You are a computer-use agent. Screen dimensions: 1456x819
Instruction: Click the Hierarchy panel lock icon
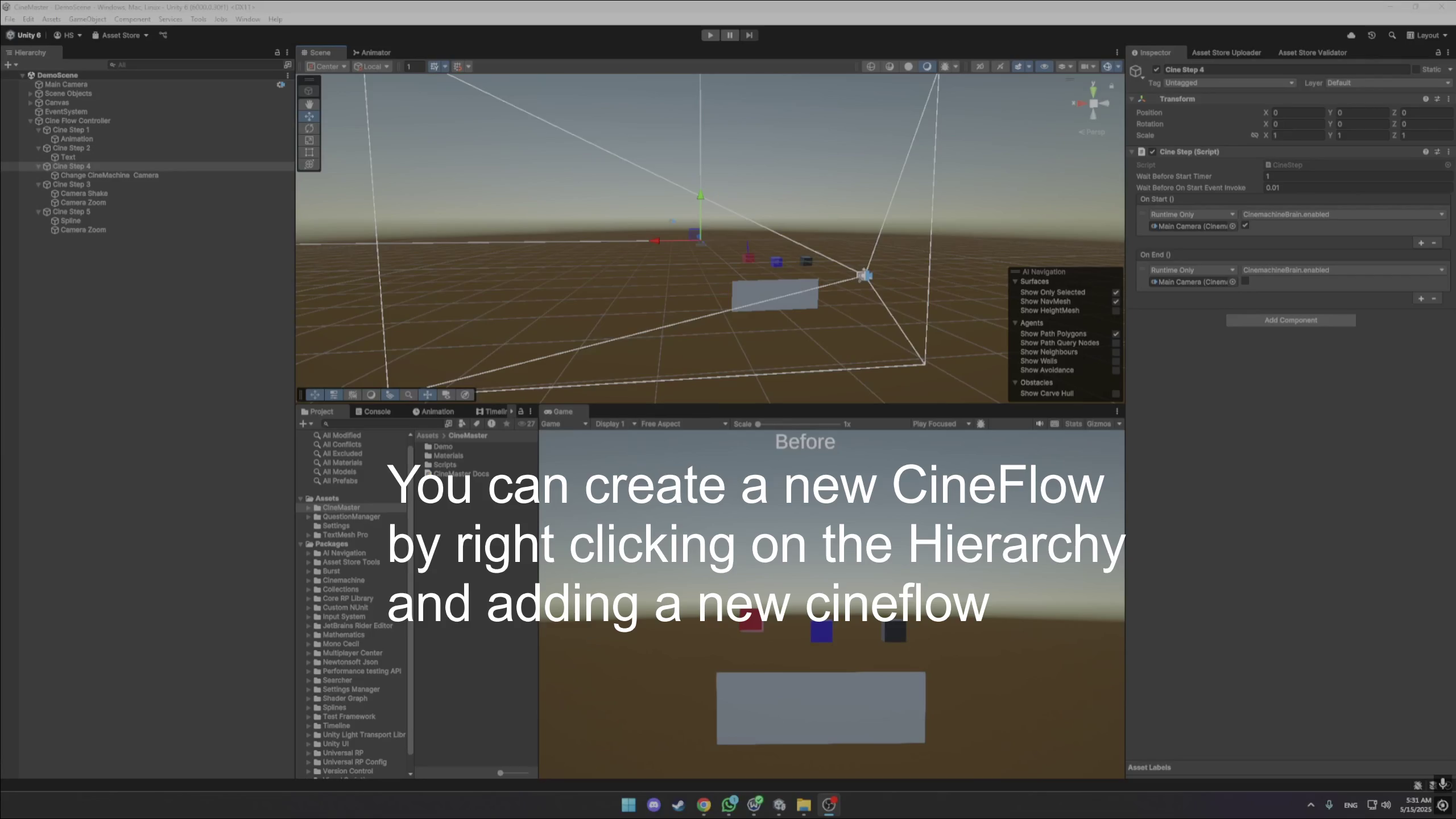(277, 52)
